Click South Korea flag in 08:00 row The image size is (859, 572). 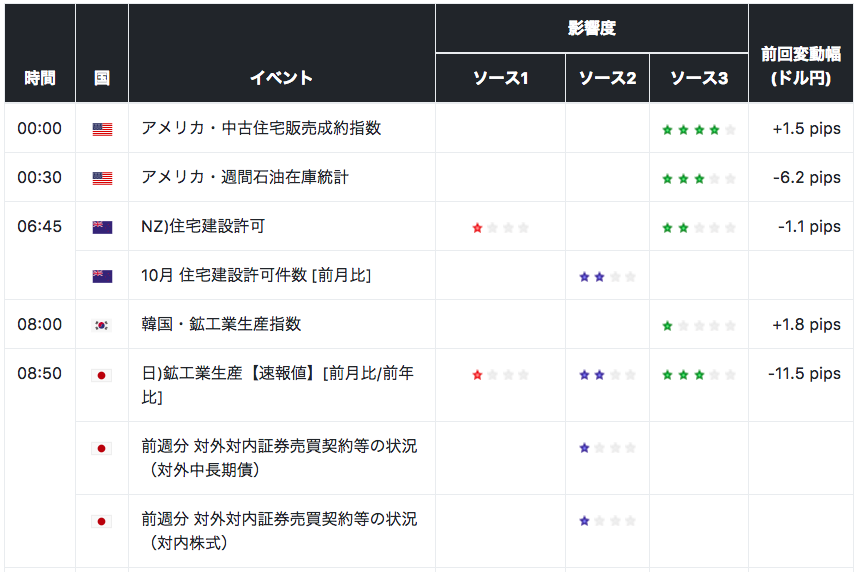point(102,325)
